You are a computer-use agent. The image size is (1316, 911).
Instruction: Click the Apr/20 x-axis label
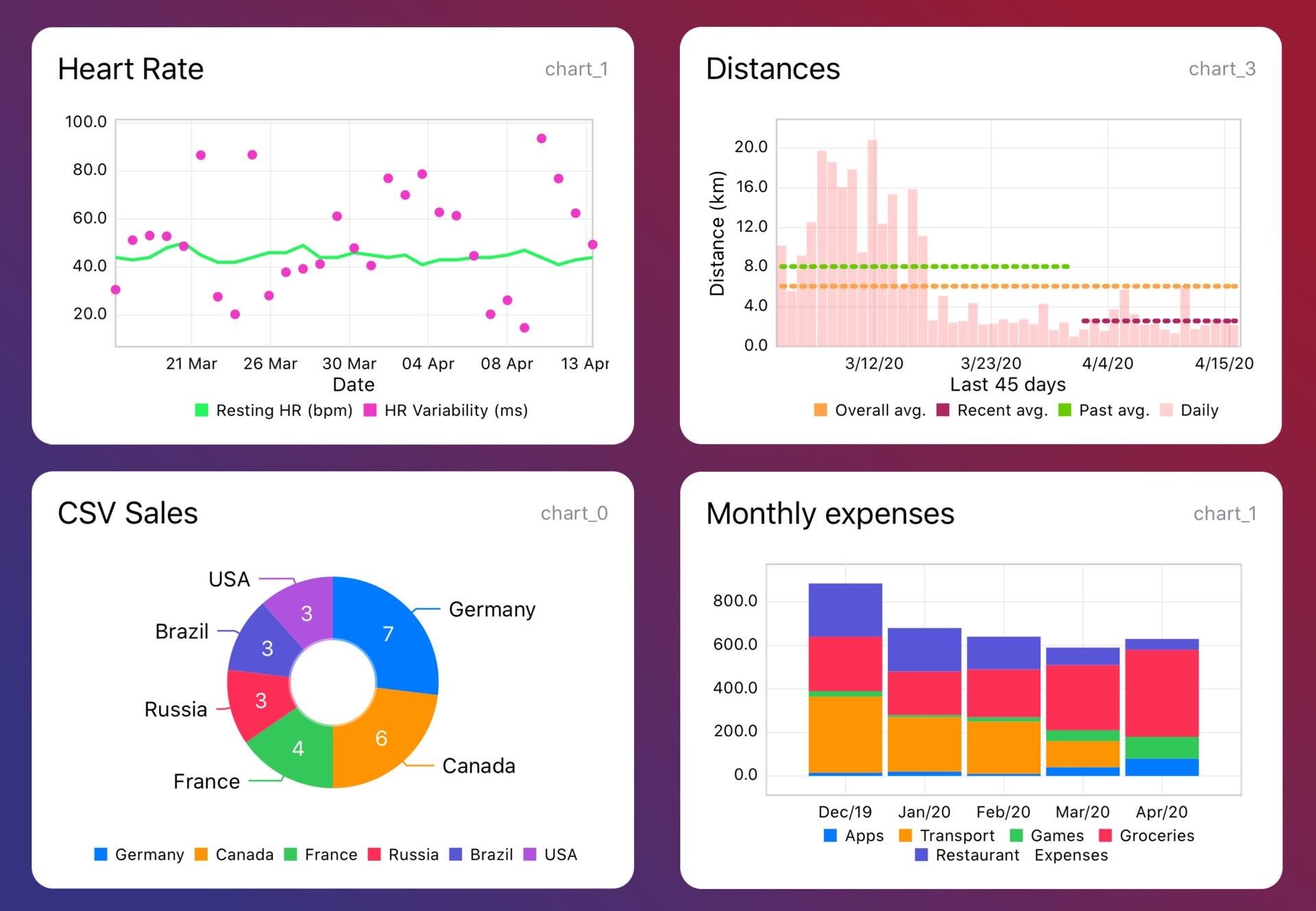click(1162, 812)
